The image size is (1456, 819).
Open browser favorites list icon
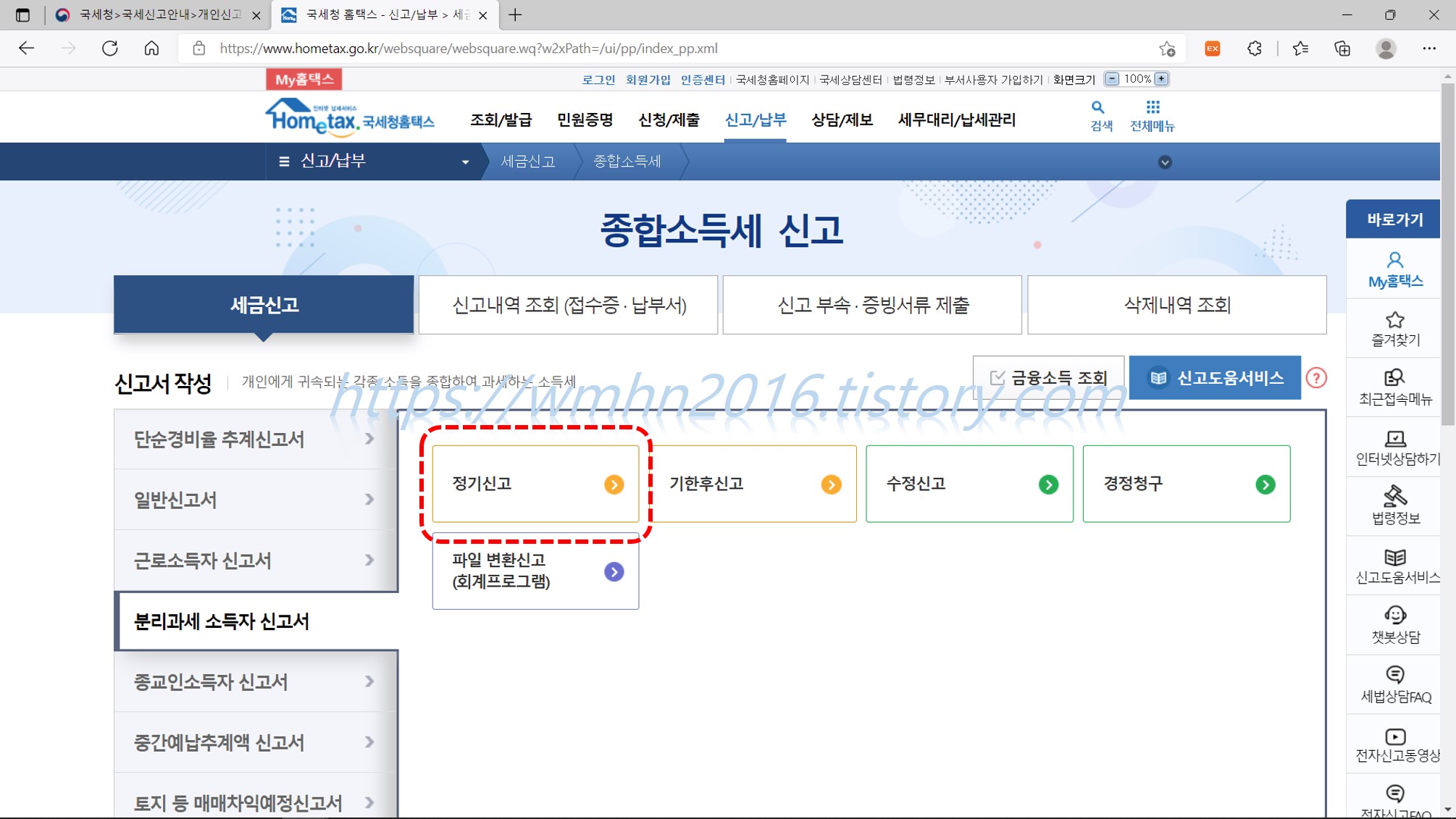pos(1300,49)
